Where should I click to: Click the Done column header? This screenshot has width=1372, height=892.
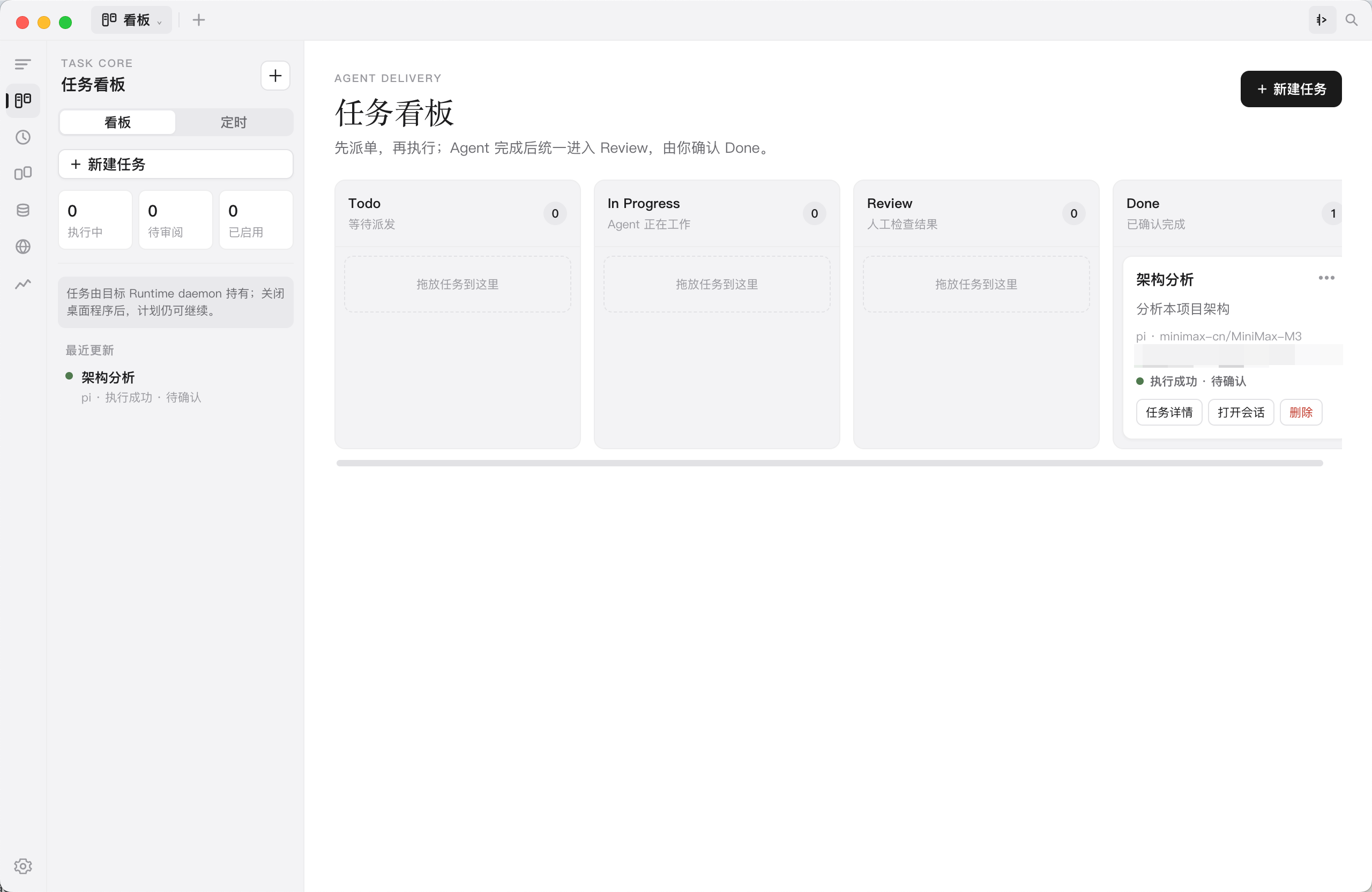[1227, 213]
